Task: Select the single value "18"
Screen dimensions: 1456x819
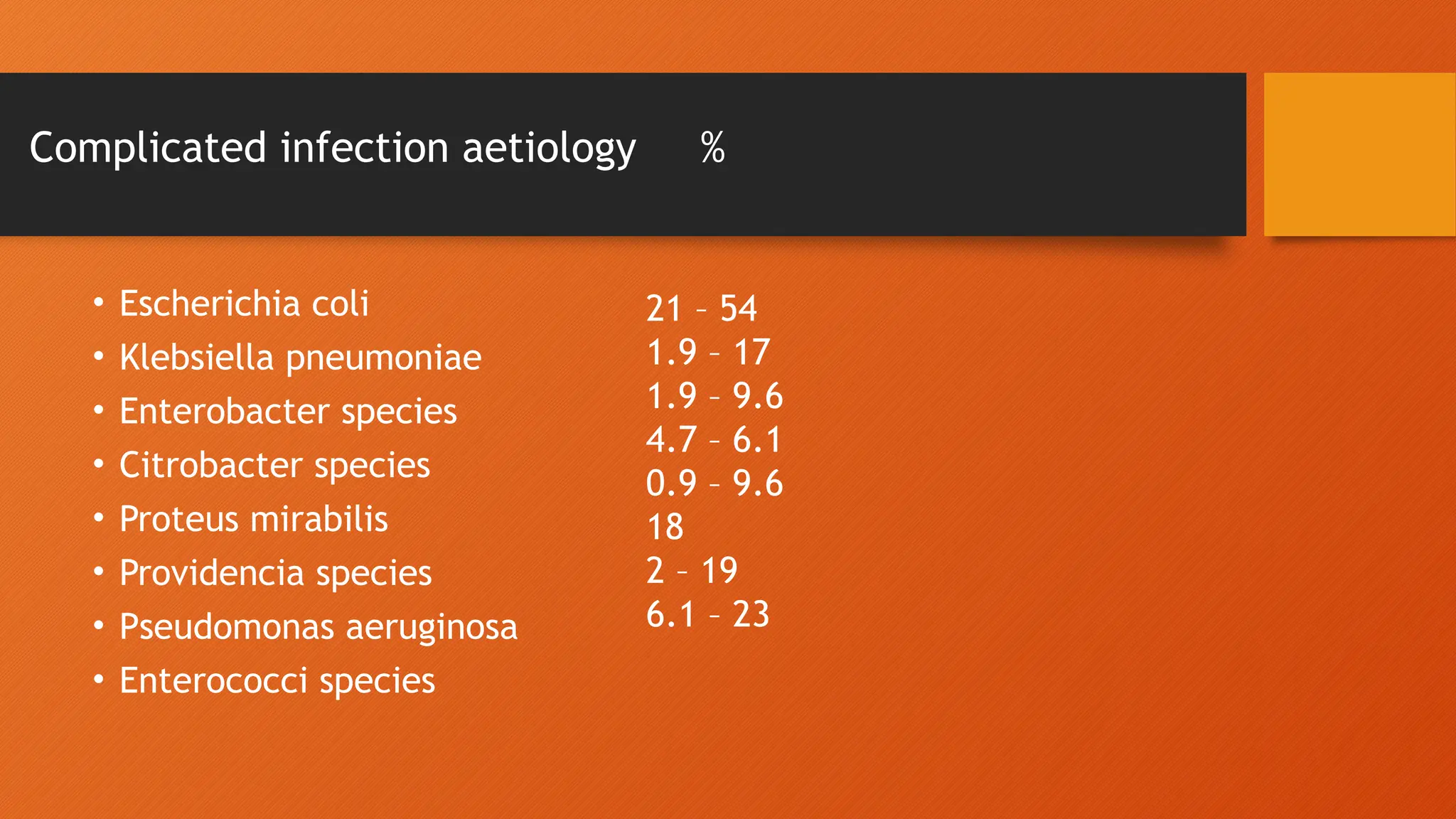Action: click(x=665, y=528)
